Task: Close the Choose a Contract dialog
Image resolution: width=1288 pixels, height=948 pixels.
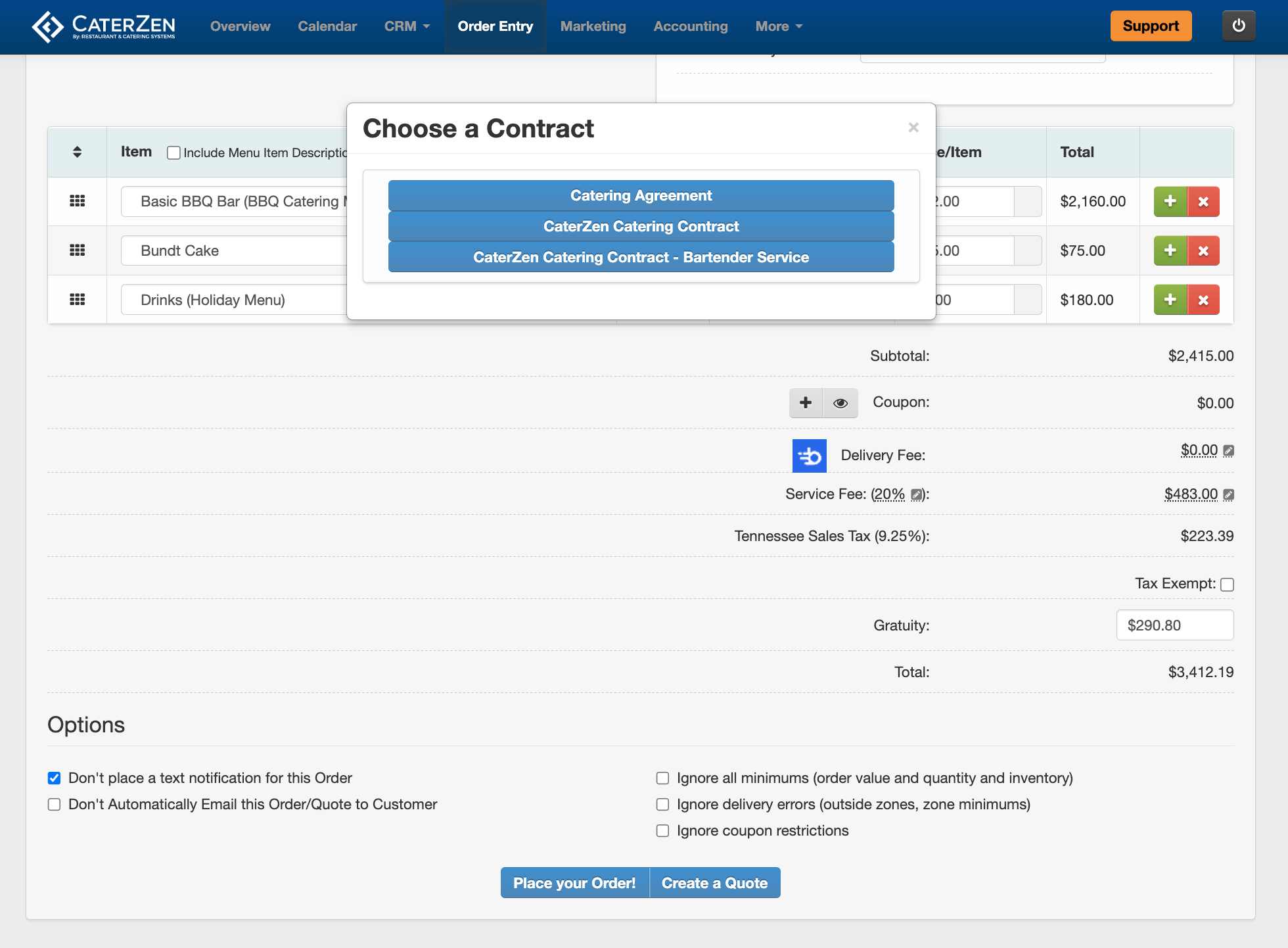Action: pos(913,128)
